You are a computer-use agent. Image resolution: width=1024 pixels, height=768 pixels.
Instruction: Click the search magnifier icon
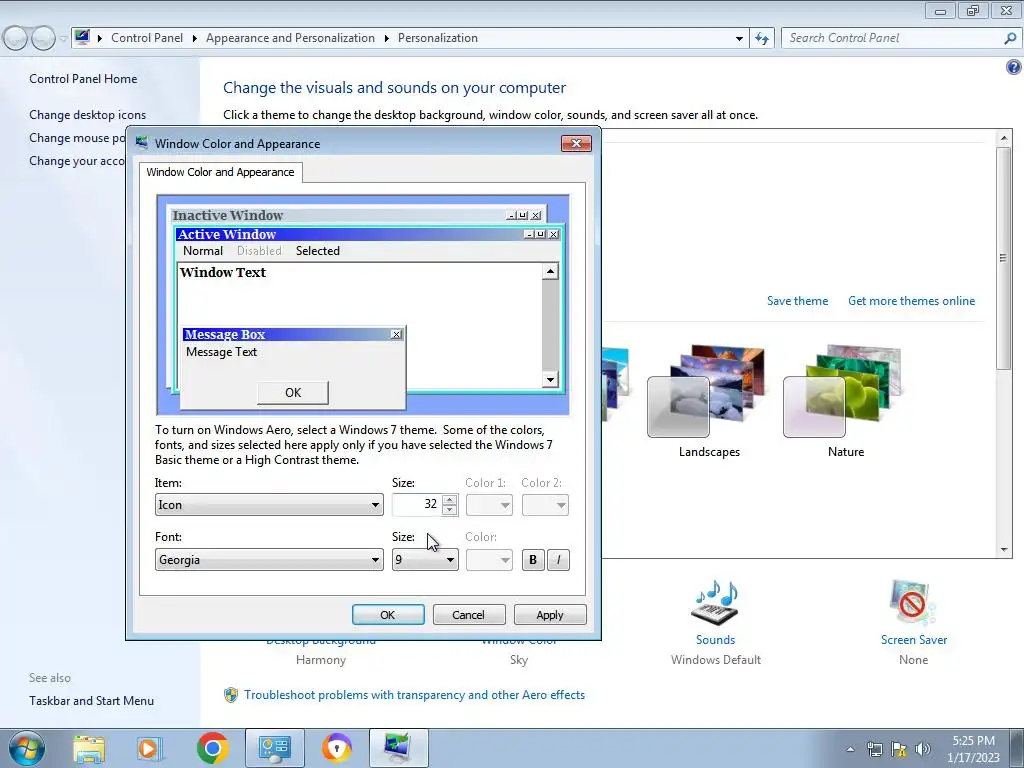point(1010,38)
